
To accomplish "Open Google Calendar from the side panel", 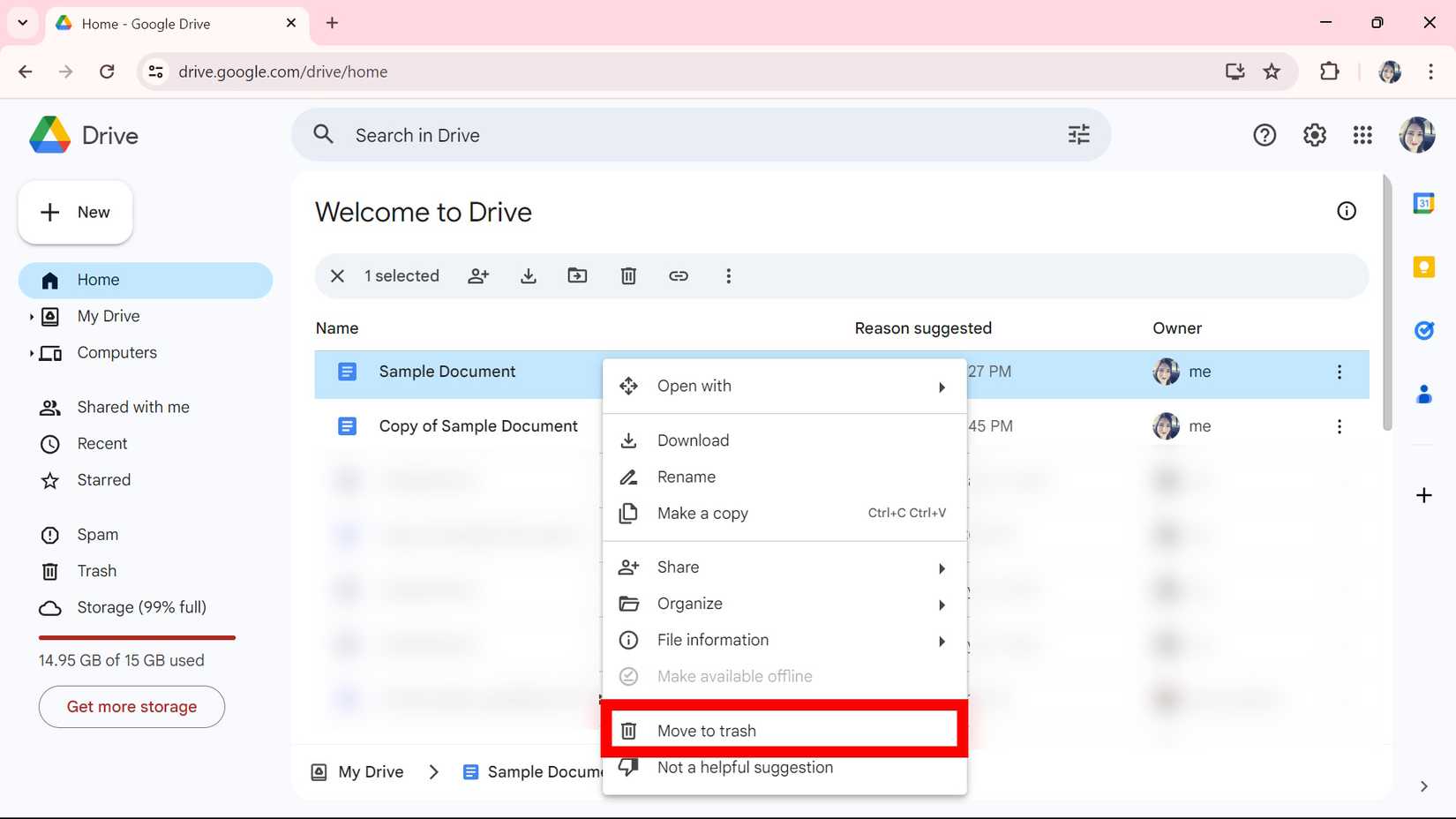I will pos(1423,203).
